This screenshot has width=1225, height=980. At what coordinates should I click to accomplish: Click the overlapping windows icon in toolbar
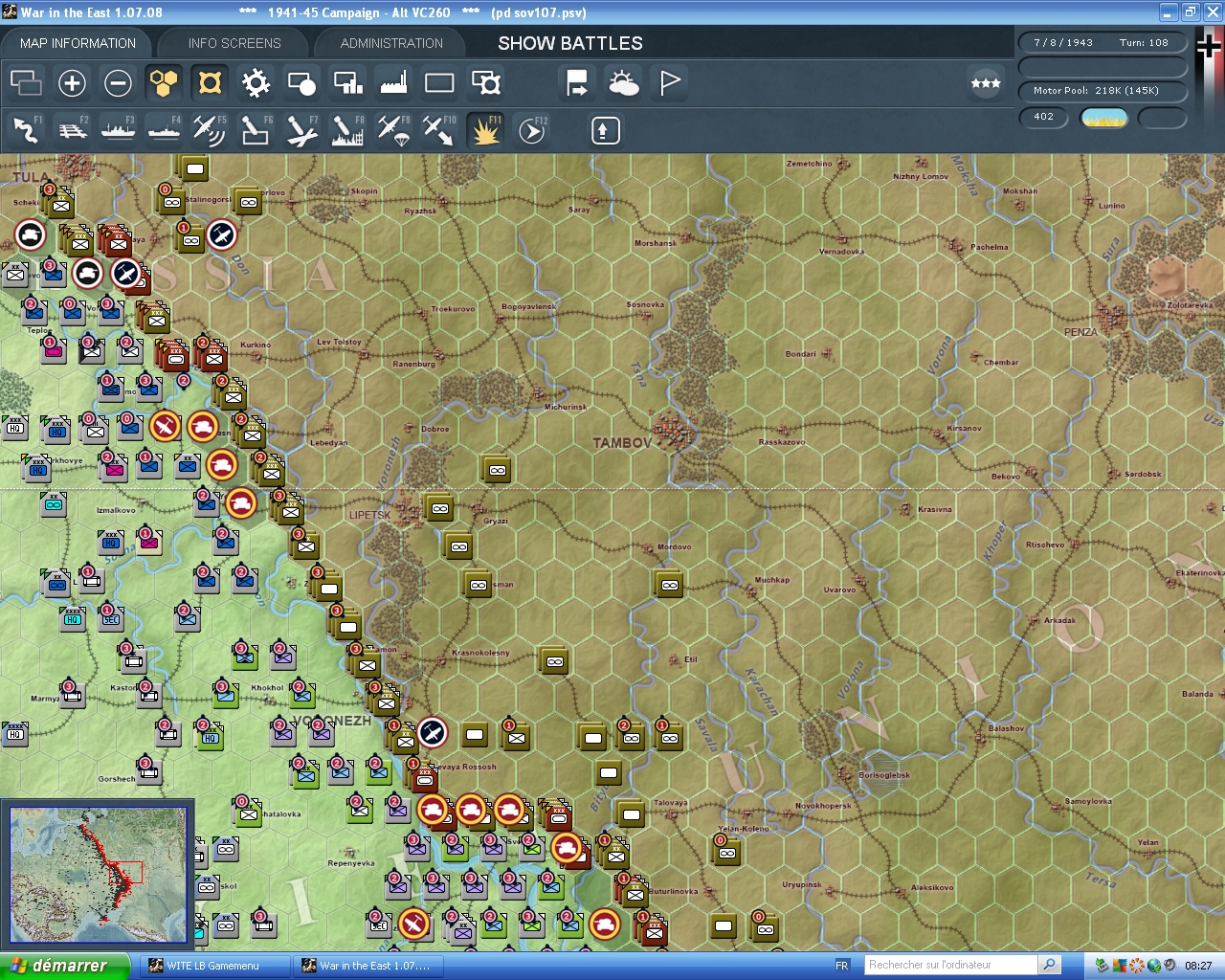click(26, 83)
